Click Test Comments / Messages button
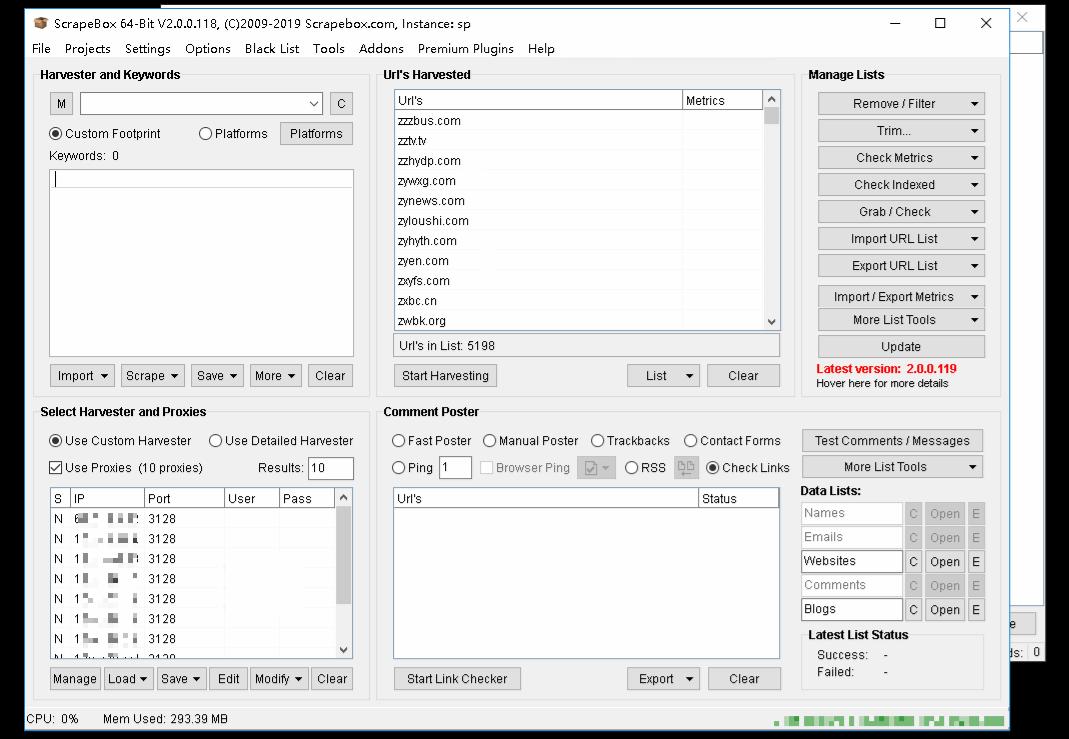 click(892, 440)
